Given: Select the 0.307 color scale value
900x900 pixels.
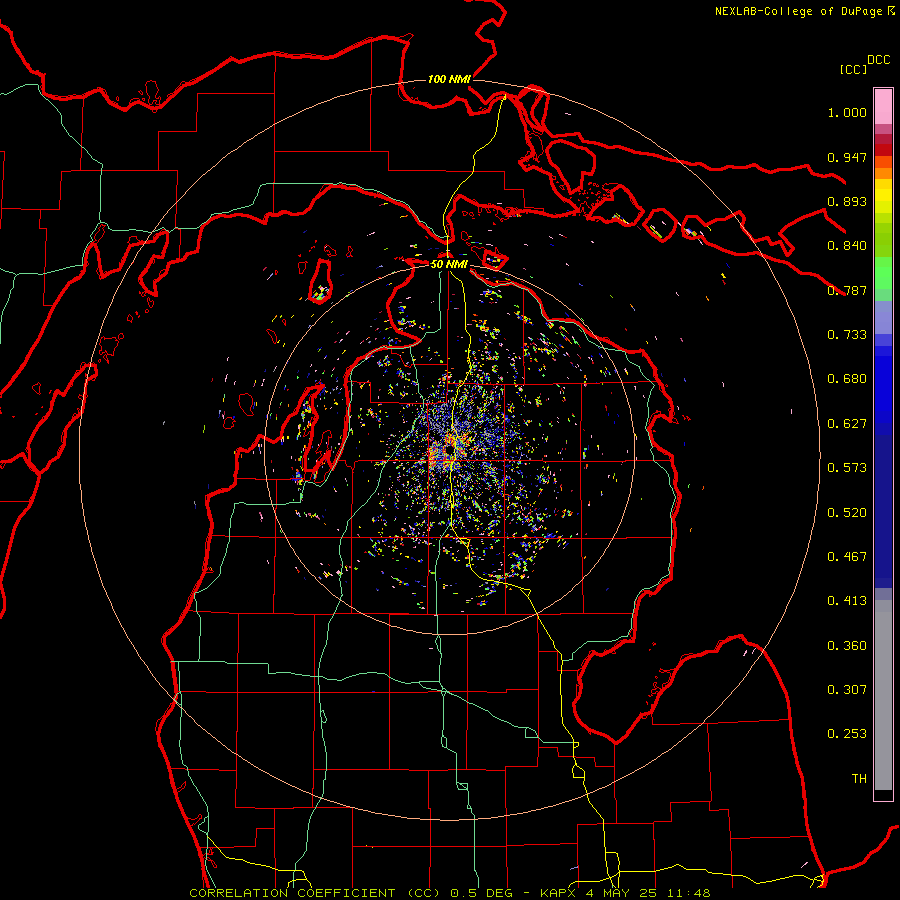Looking at the screenshot, I should tap(847, 690).
